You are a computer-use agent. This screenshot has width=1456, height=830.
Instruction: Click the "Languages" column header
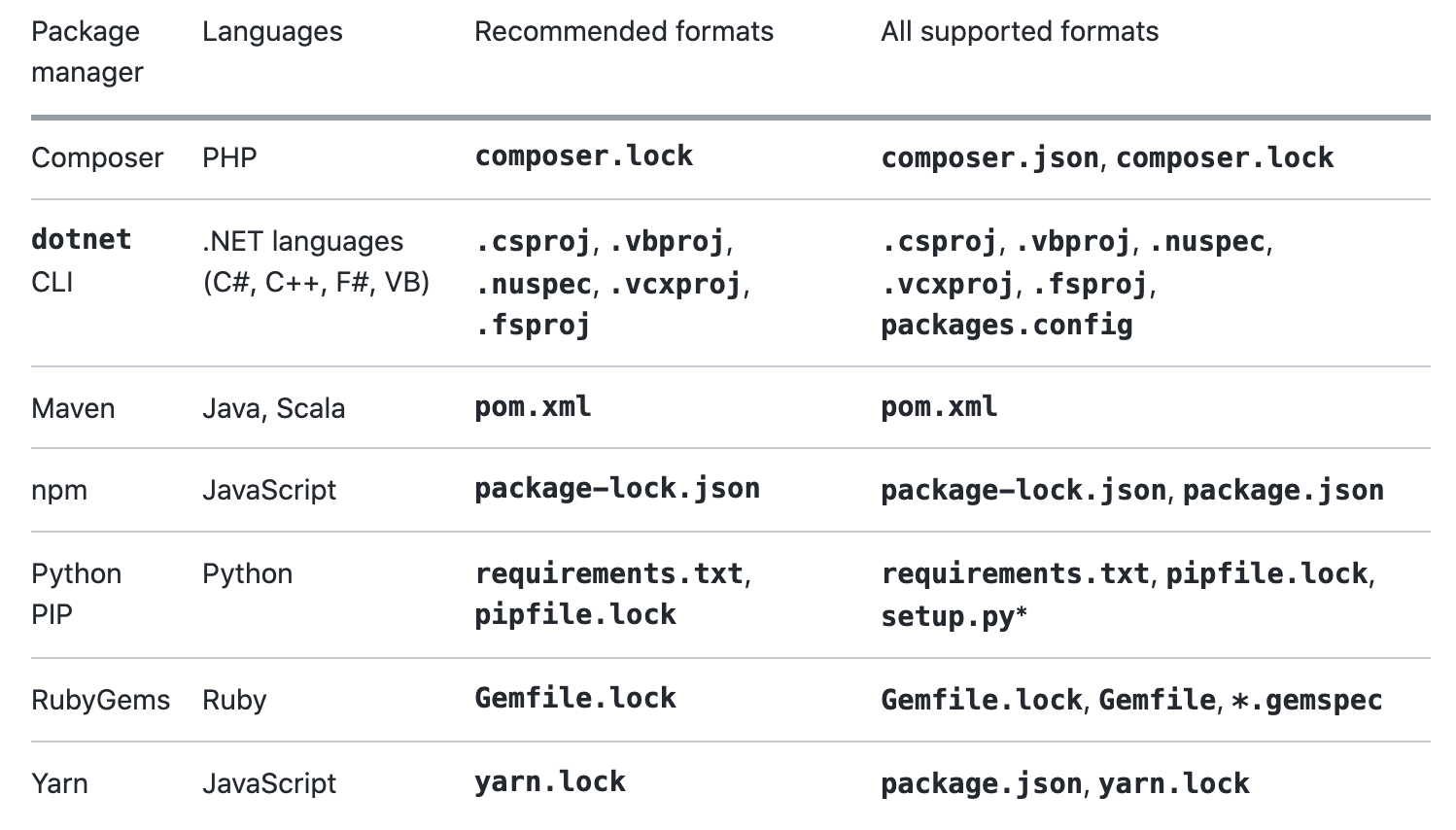(272, 32)
